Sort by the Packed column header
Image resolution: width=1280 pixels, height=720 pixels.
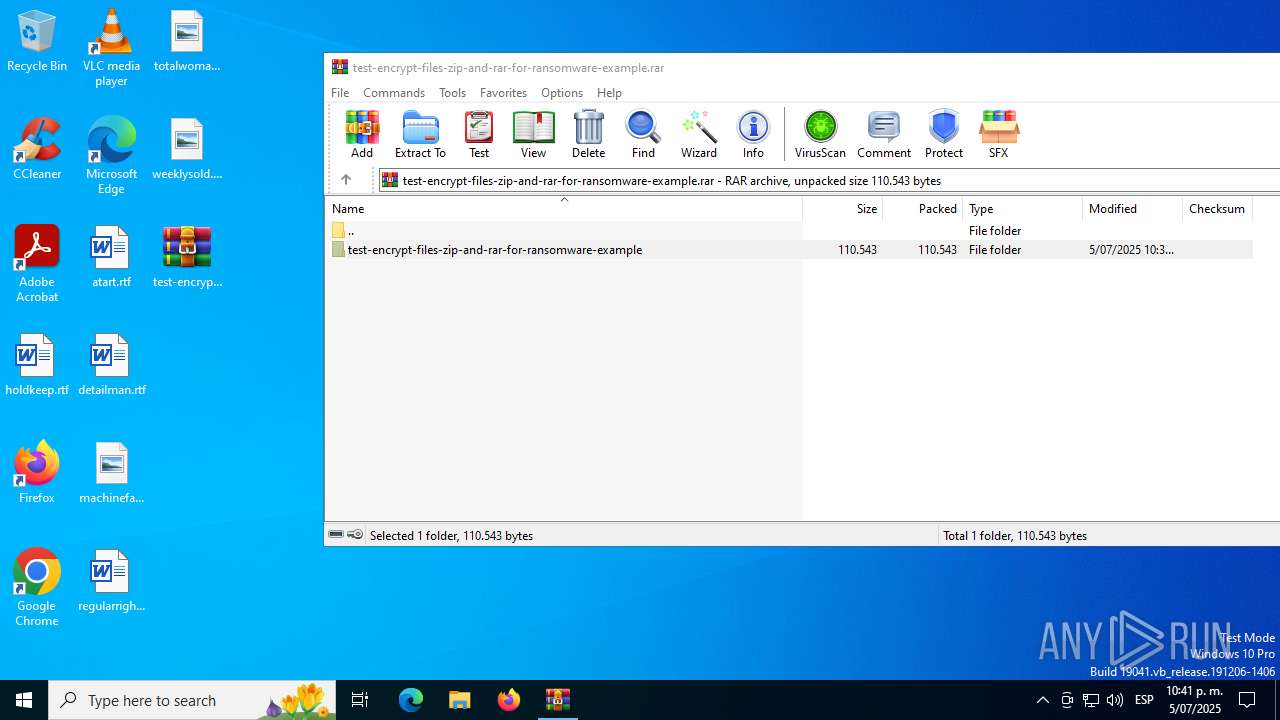click(x=923, y=208)
